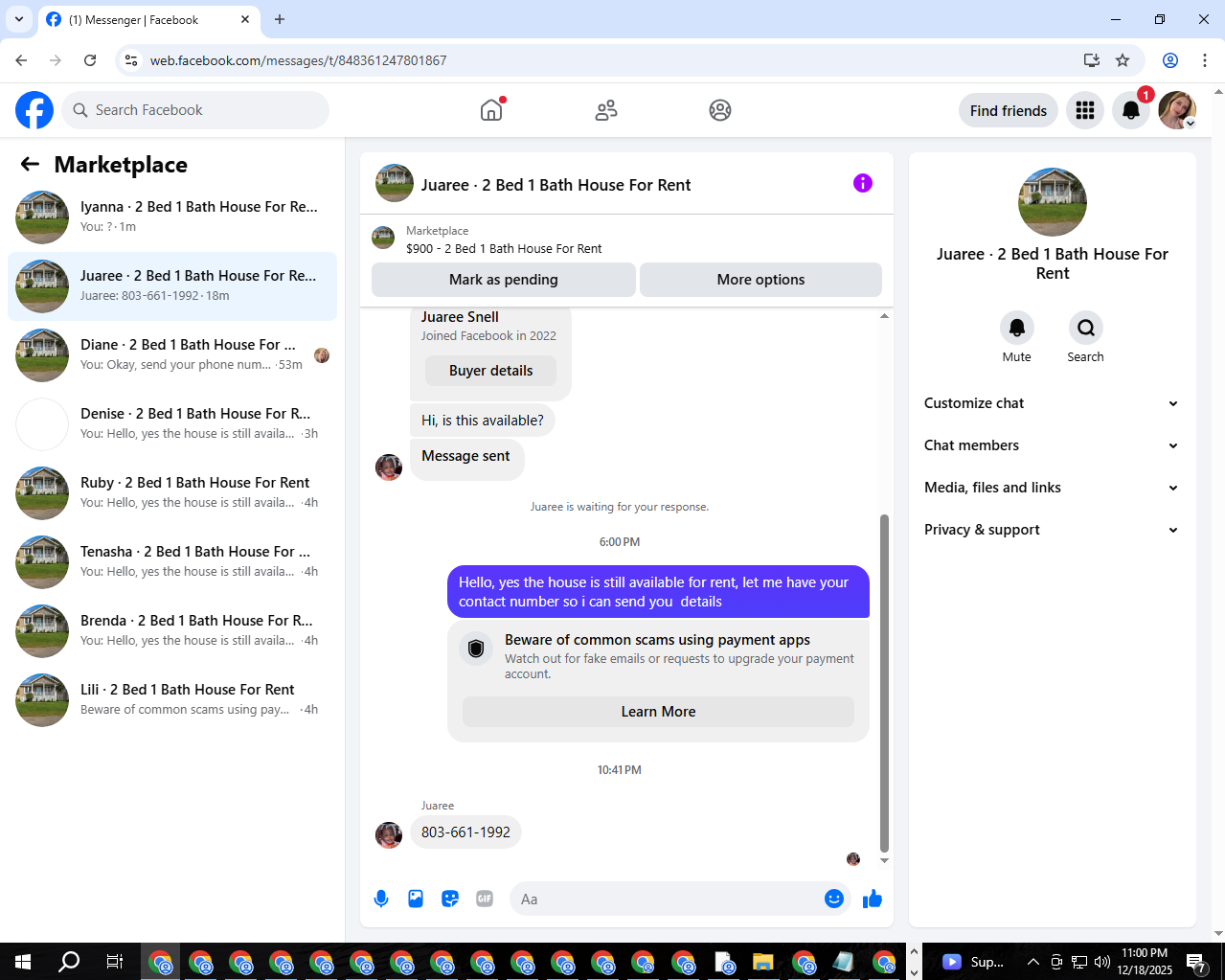
Task: Go to the Home feed icon
Action: [491, 110]
